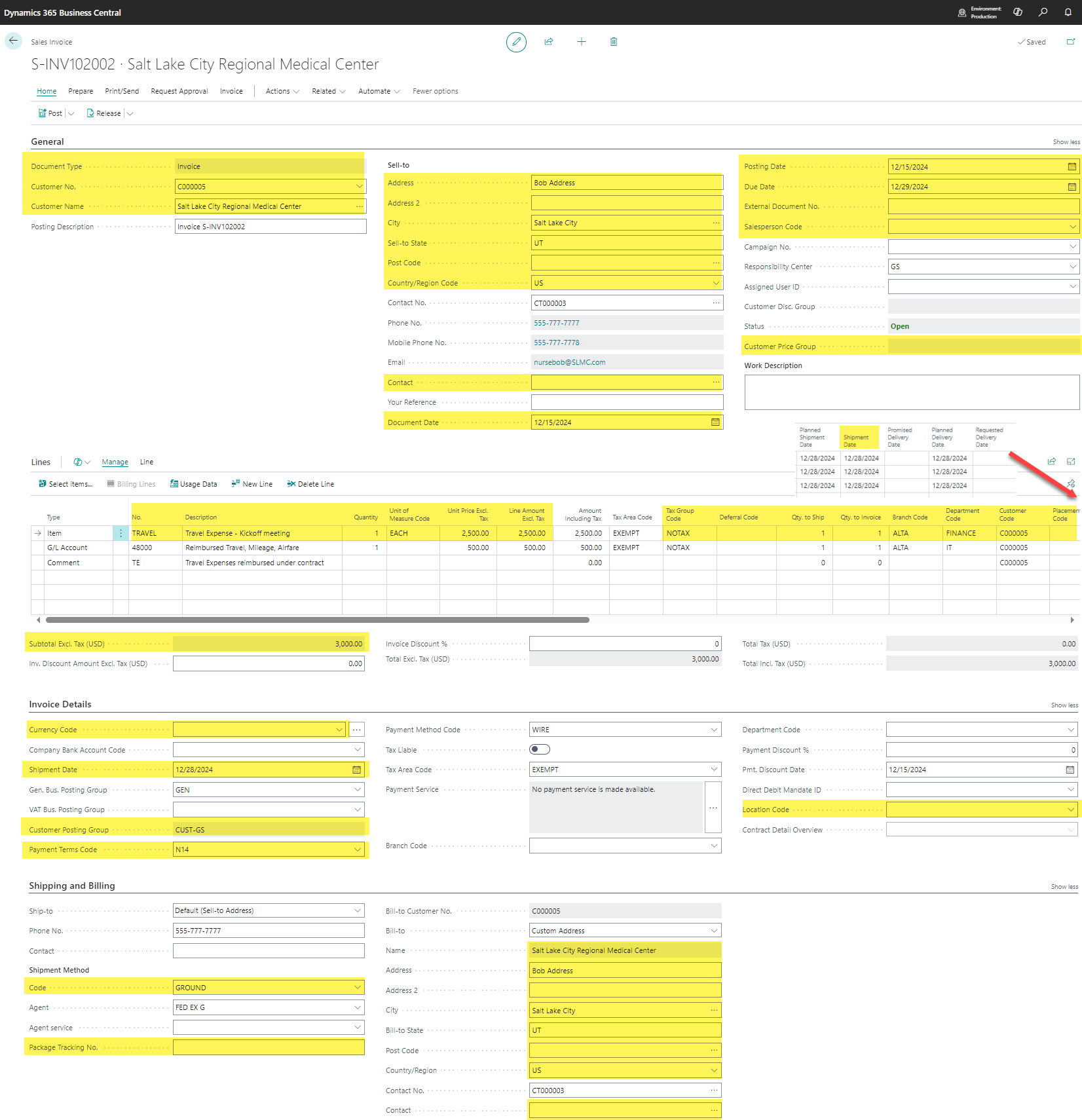Click Lines share icon

(x=1052, y=462)
